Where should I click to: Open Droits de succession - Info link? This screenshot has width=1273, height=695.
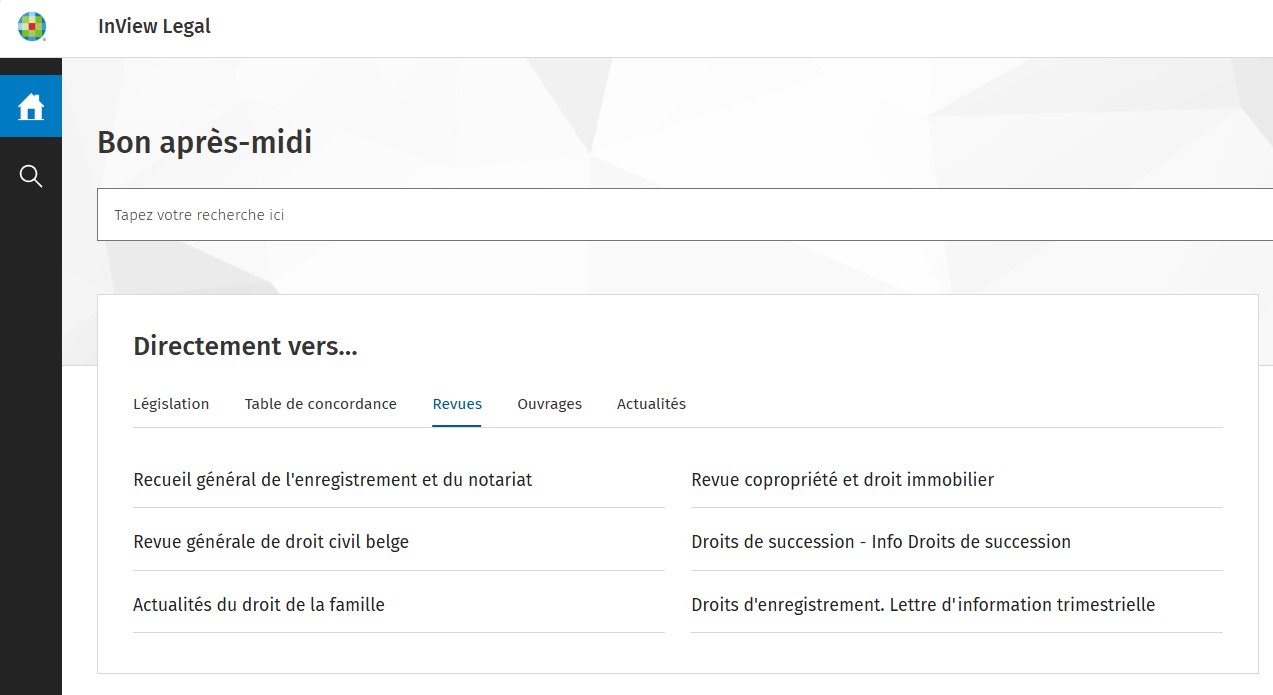point(880,542)
